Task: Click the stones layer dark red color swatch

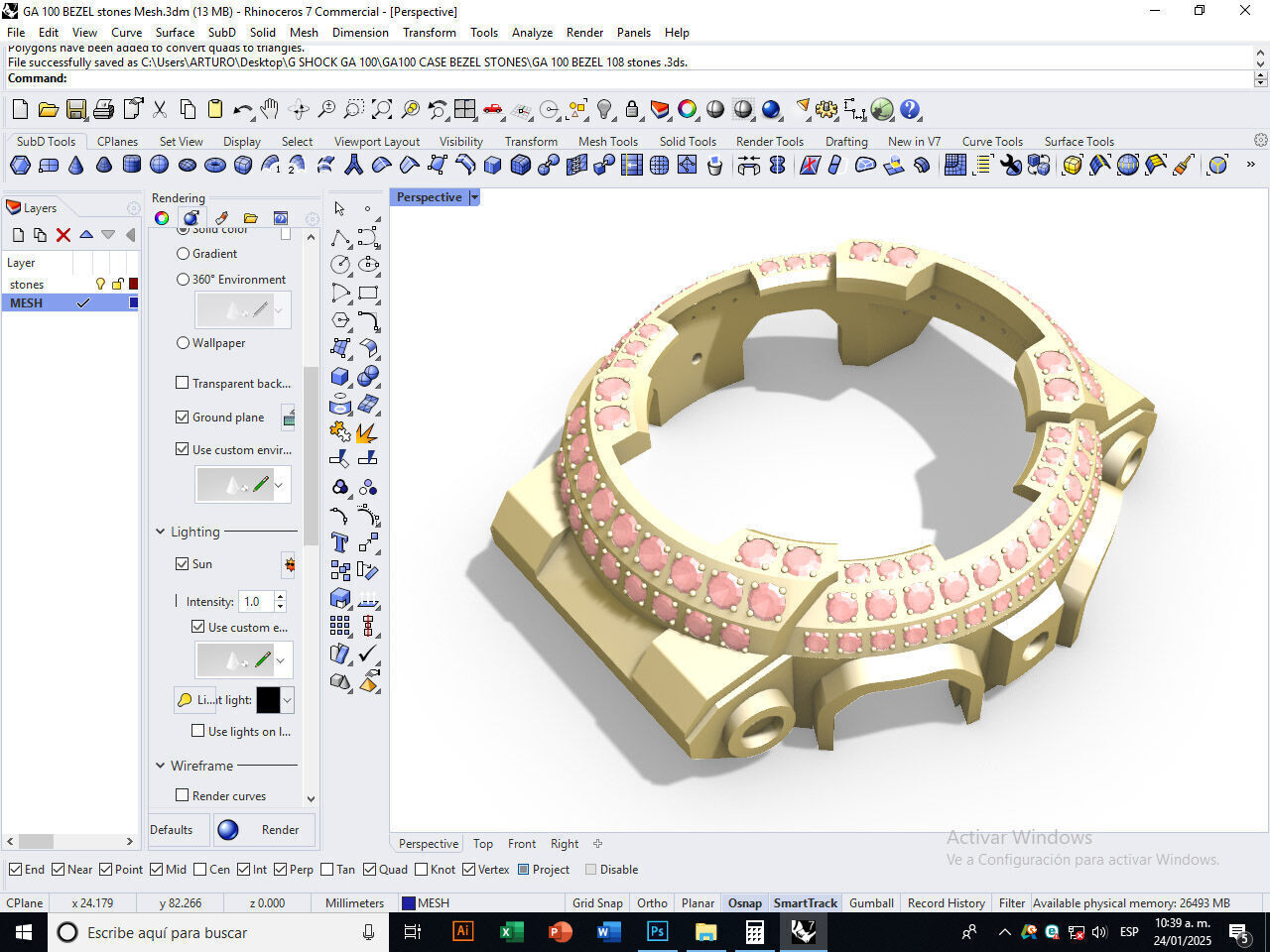Action: click(134, 285)
